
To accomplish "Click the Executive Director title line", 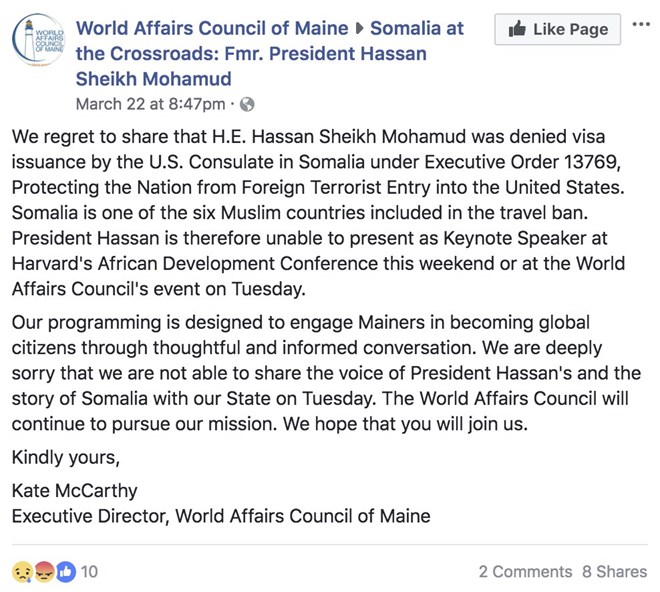I will click(220, 517).
